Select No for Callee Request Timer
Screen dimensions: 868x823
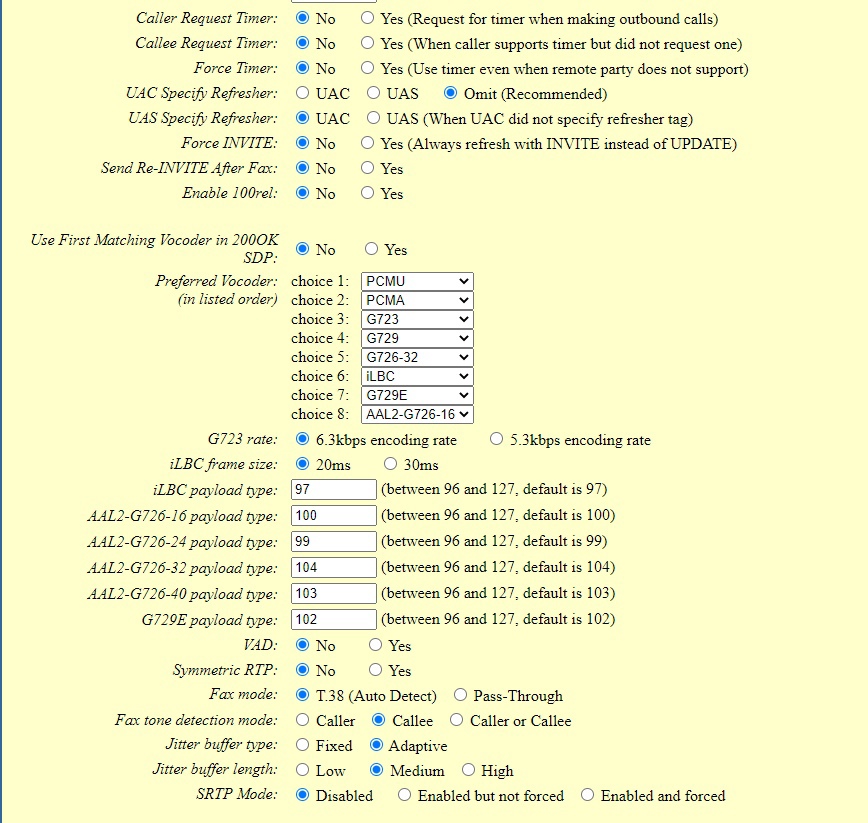click(x=302, y=43)
